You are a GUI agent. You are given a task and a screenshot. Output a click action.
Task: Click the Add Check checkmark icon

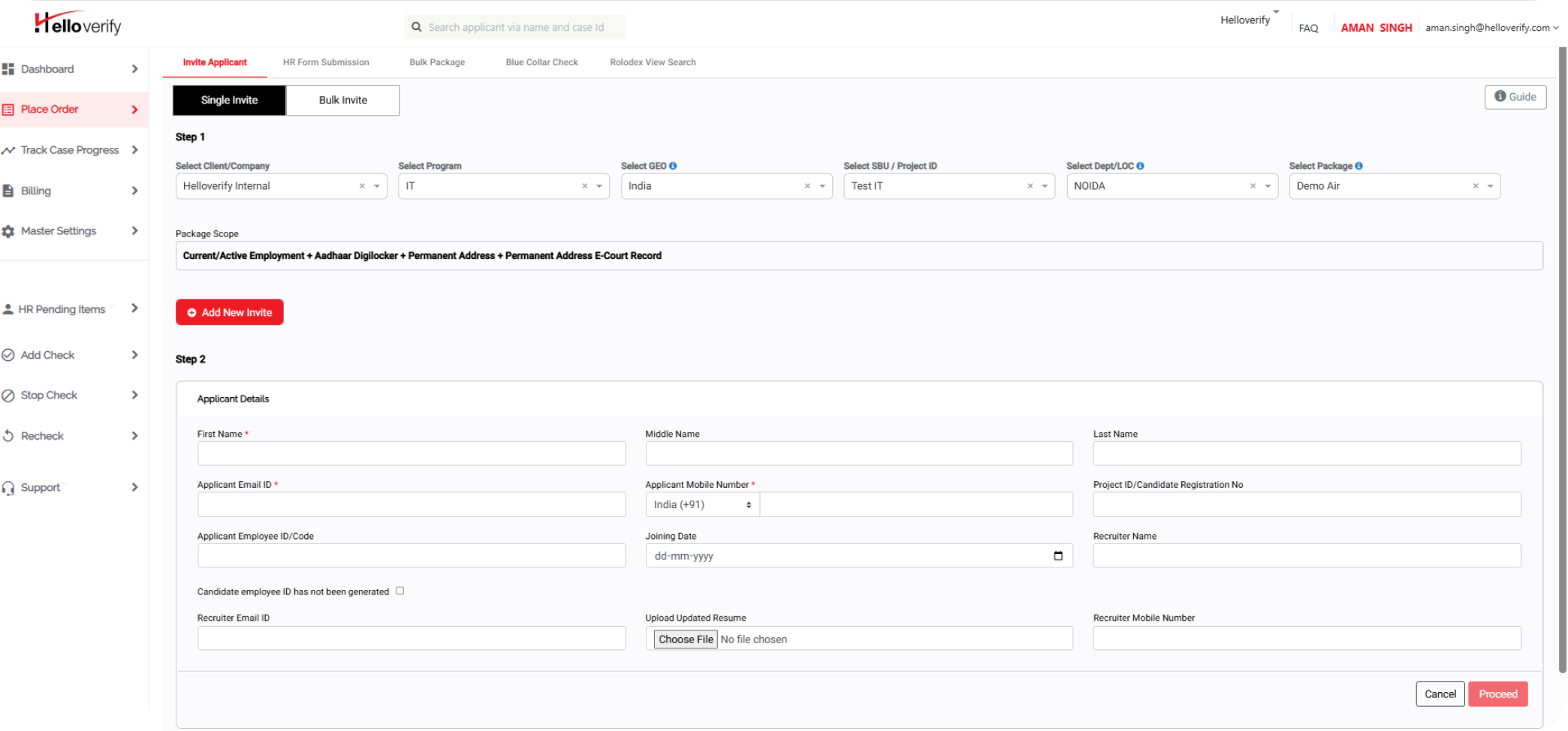[x=8, y=355]
